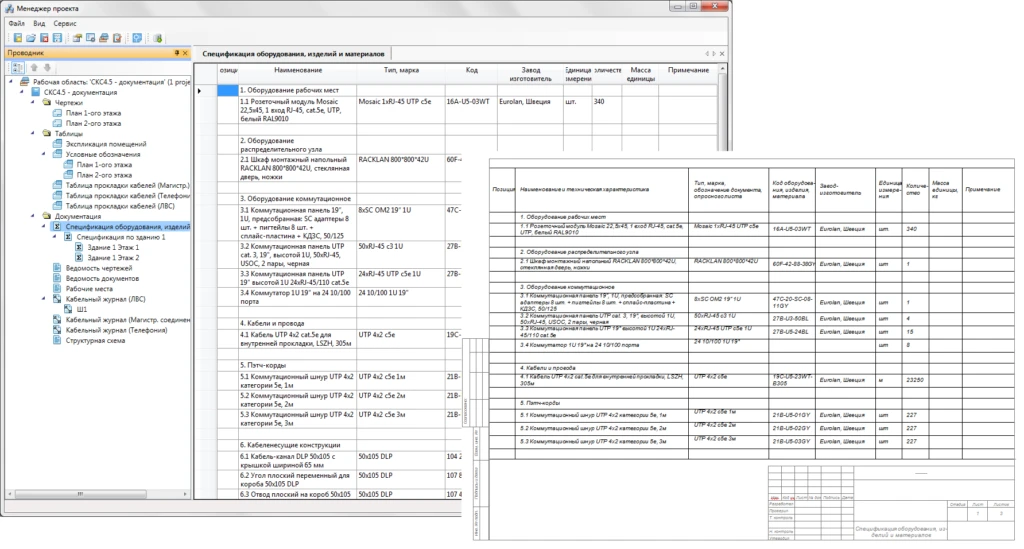This screenshot has height=549, width=1024.
Task: Pin the Проводник panel with pushpin icon
Action: [175, 52]
